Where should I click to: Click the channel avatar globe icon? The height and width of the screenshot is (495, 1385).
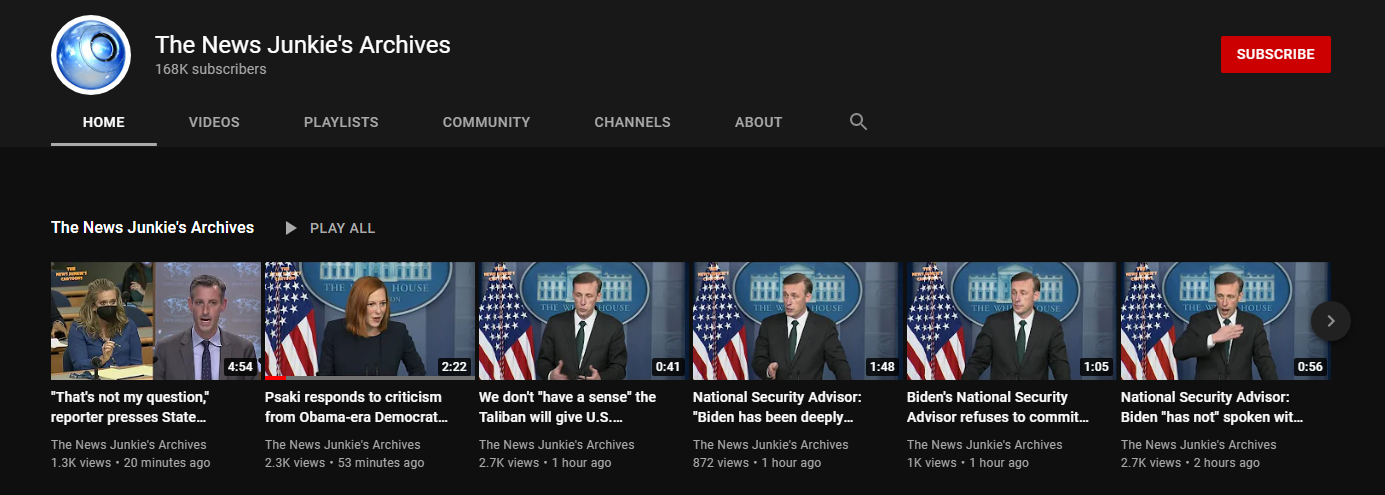pyautogui.click(x=91, y=55)
